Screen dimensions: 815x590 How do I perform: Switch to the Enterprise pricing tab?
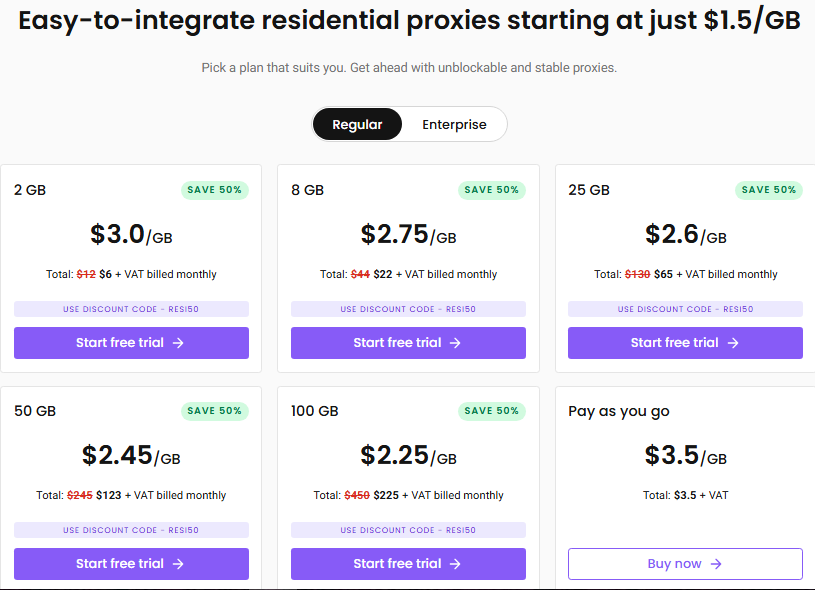(454, 125)
